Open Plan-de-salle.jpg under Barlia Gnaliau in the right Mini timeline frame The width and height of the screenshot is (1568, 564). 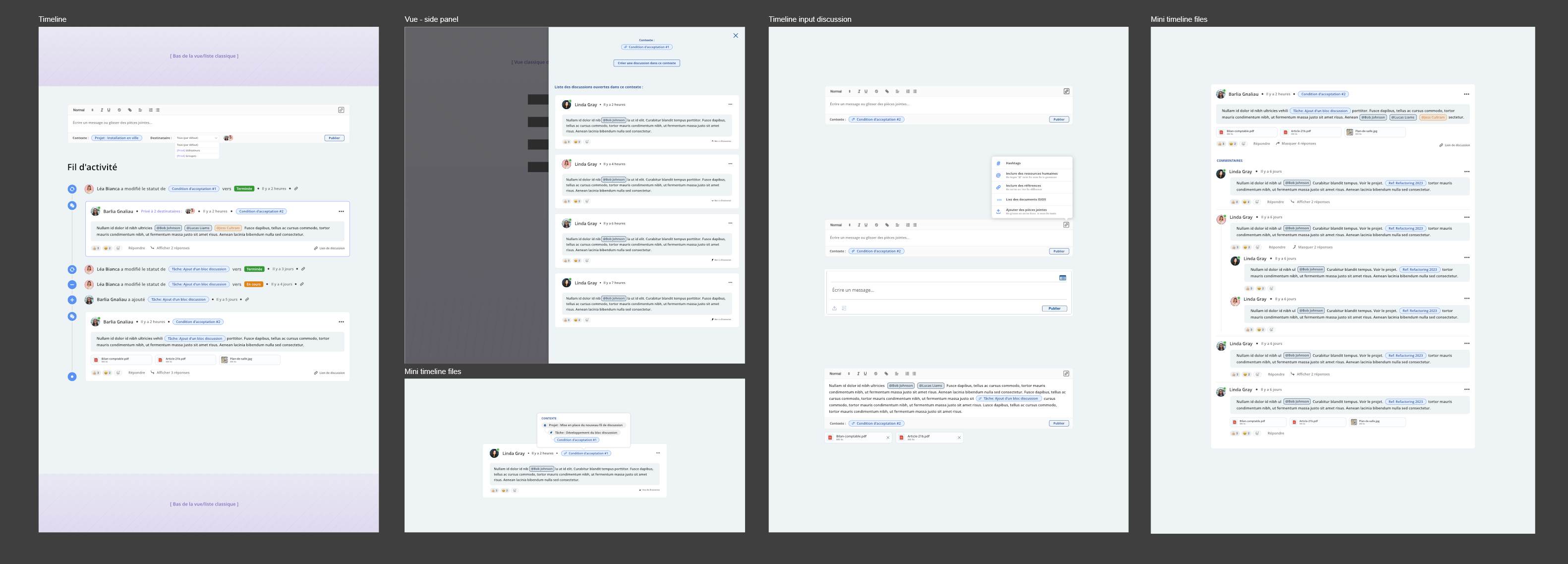[x=1375, y=132]
